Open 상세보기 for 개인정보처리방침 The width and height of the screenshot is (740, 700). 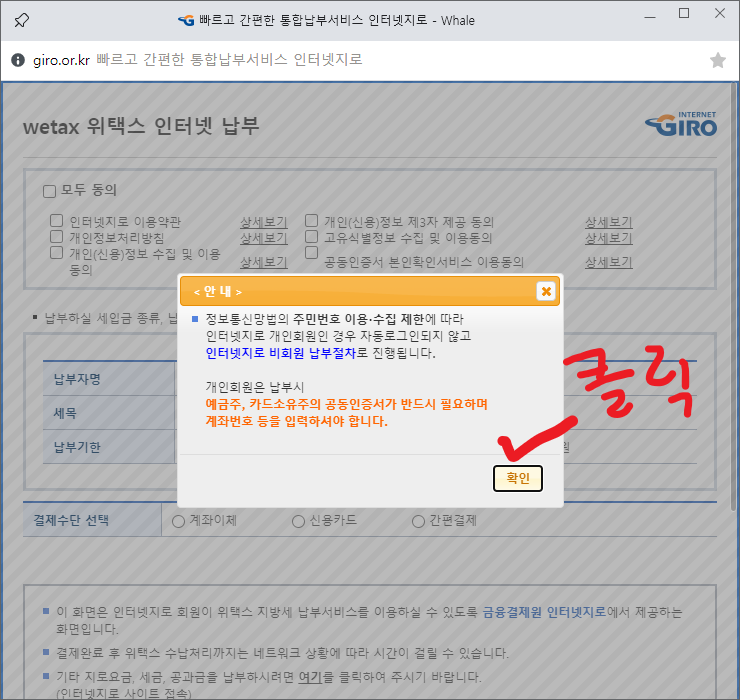pos(264,238)
